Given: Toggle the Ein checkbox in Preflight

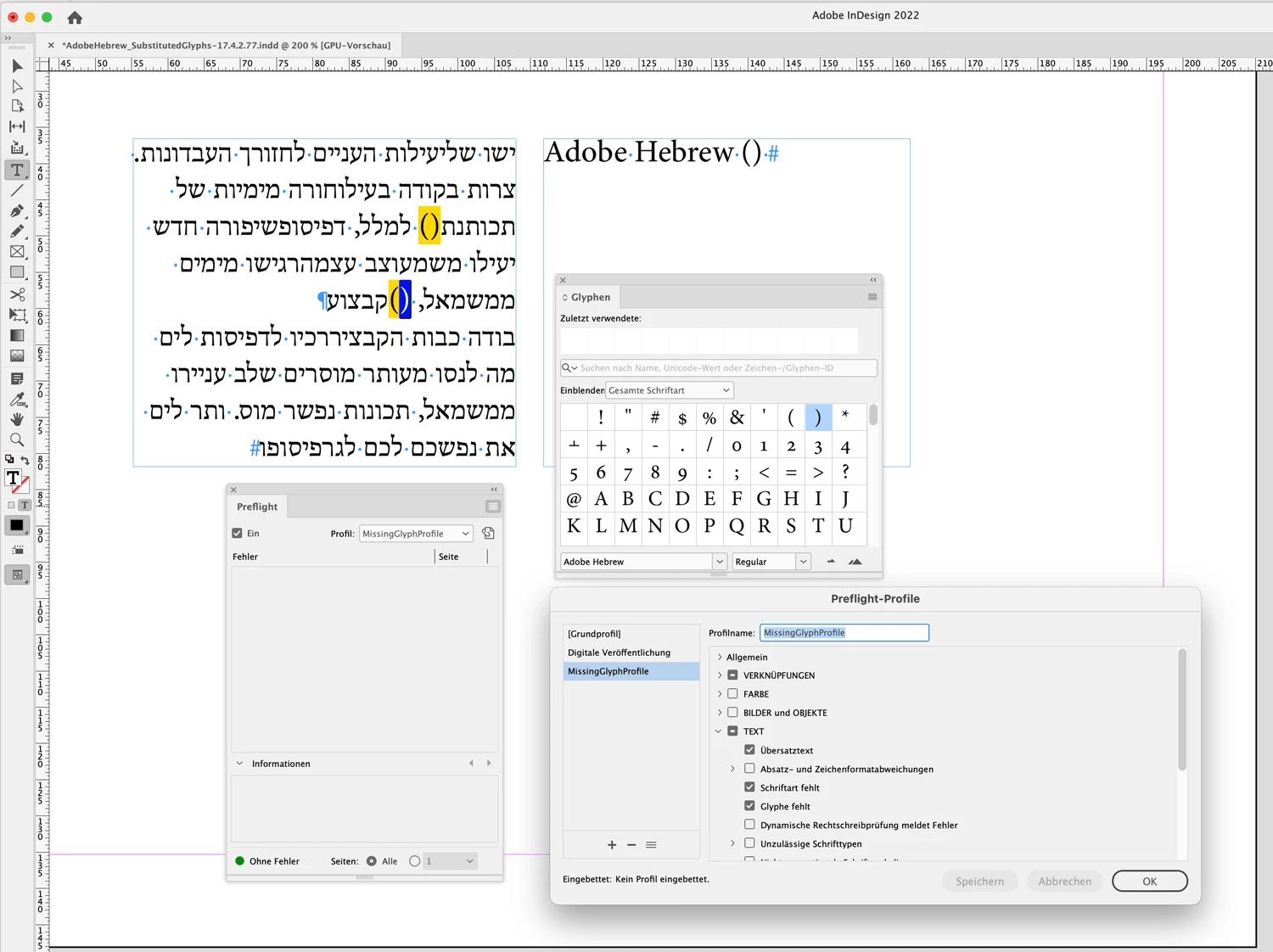Looking at the screenshot, I should tap(238, 534).
